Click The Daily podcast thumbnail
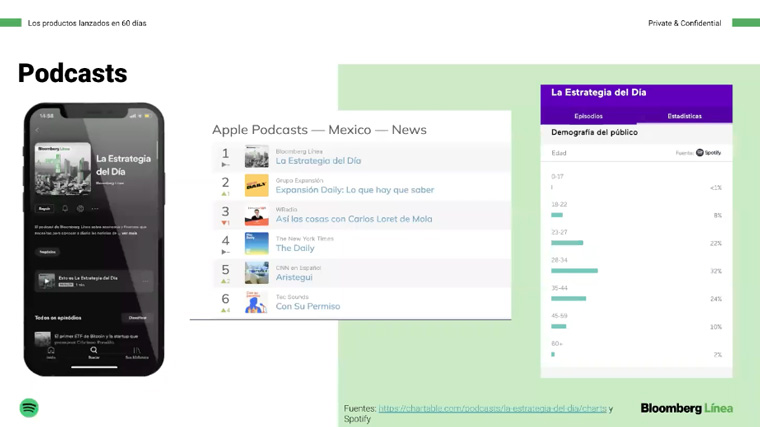Image resolution: width=760 pixels, height=427 pixels. 256,244
